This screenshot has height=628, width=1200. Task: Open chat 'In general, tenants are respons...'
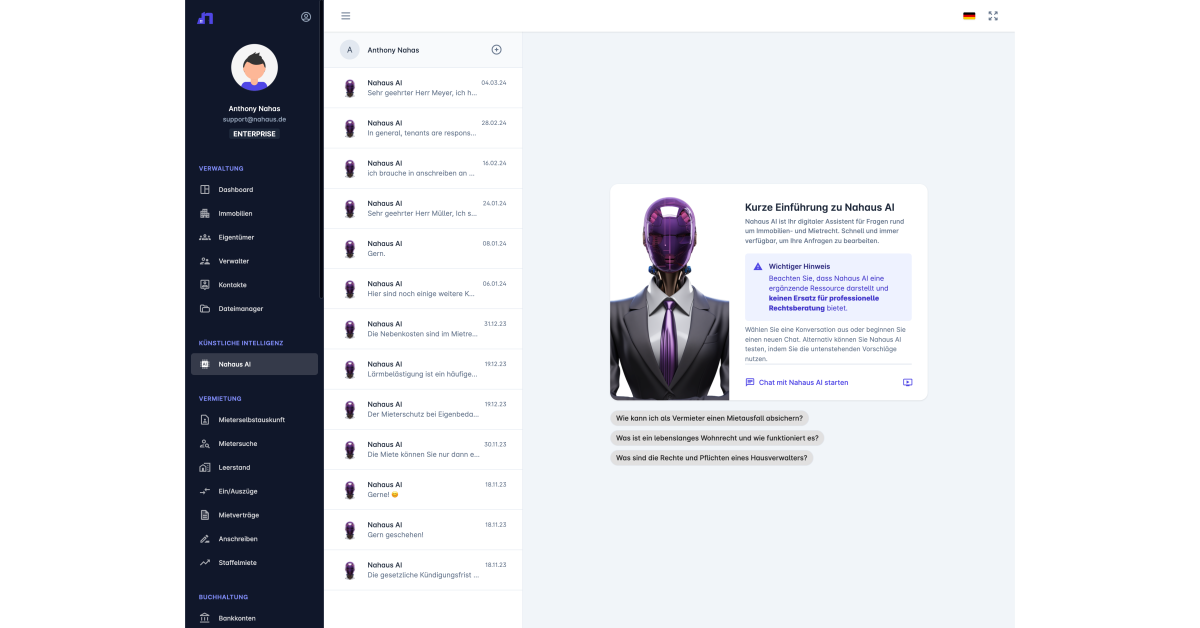click(x=423, y=128)
